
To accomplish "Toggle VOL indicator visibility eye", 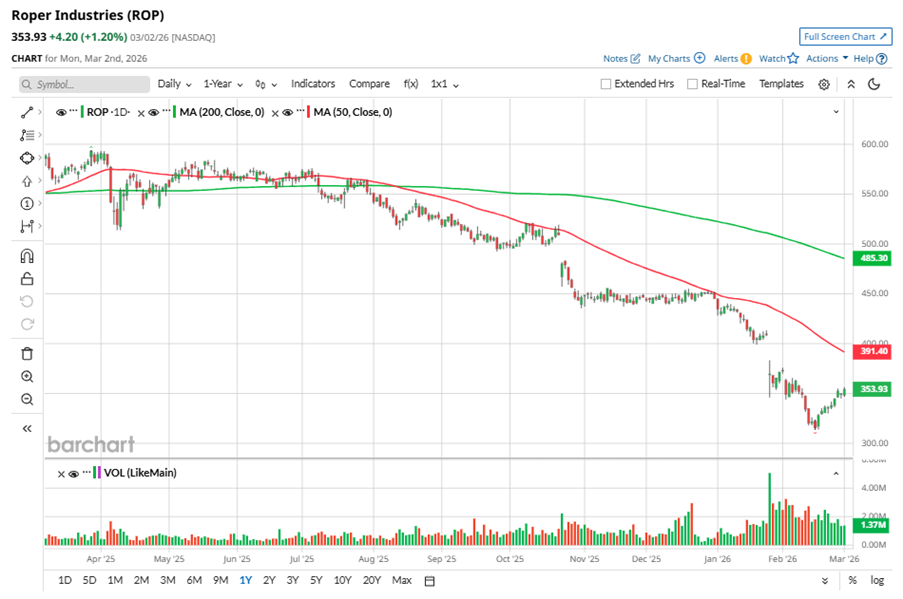I will (73, 474).
